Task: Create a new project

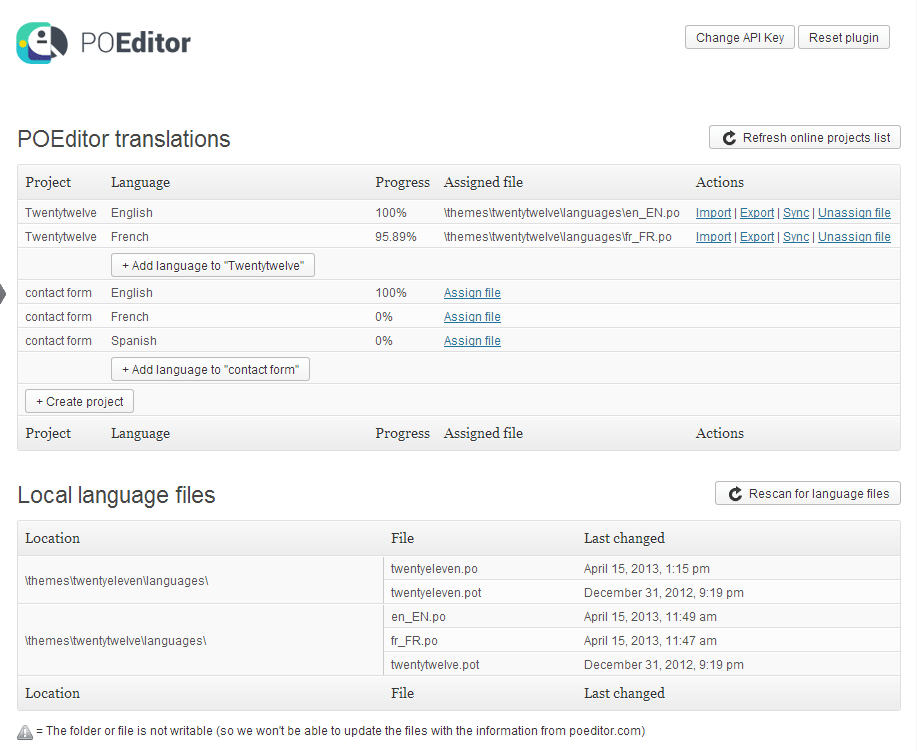Action: (x=79, y=402)
